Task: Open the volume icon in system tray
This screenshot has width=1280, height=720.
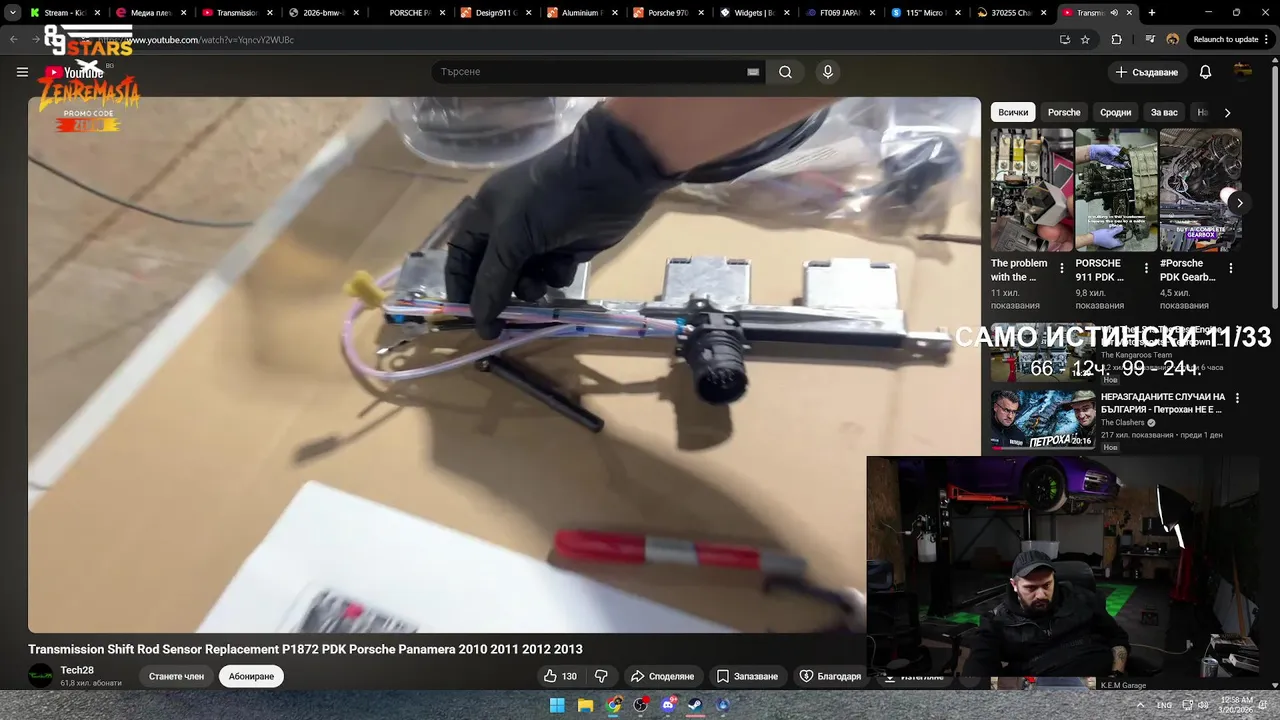Action: point(1203,705)
